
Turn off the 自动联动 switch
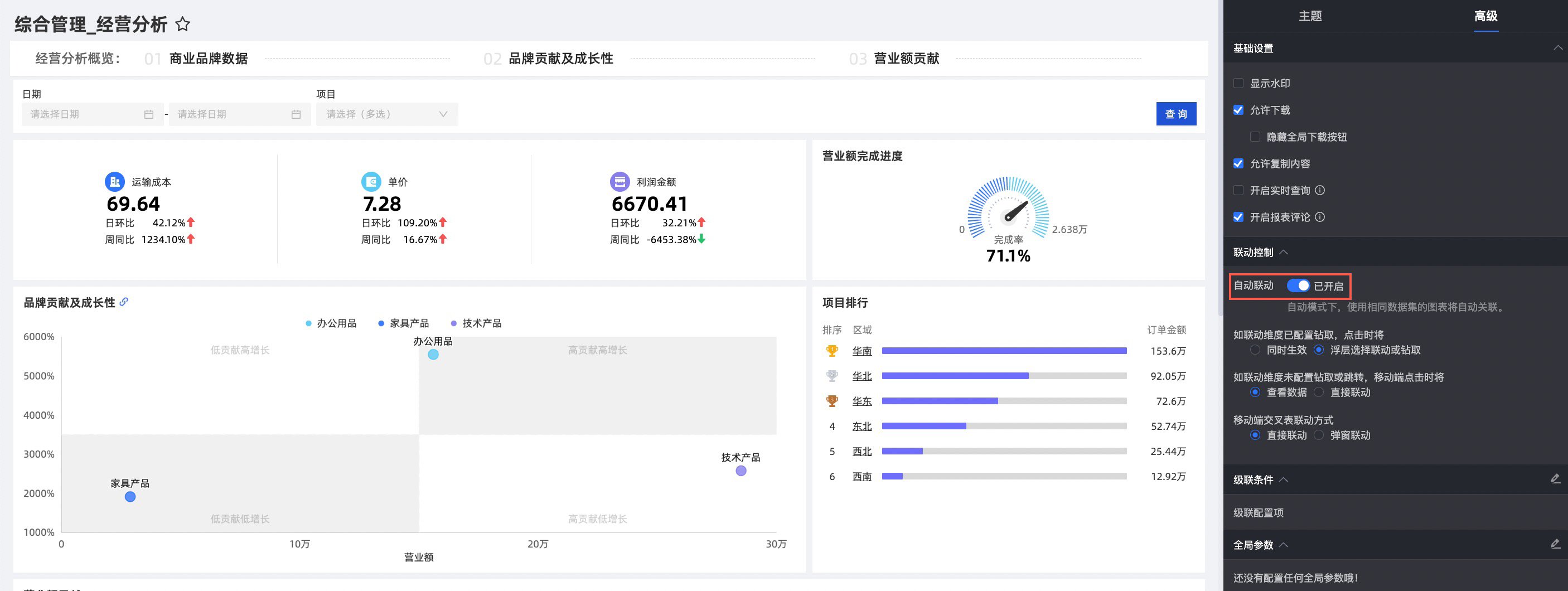point(1298,285)
